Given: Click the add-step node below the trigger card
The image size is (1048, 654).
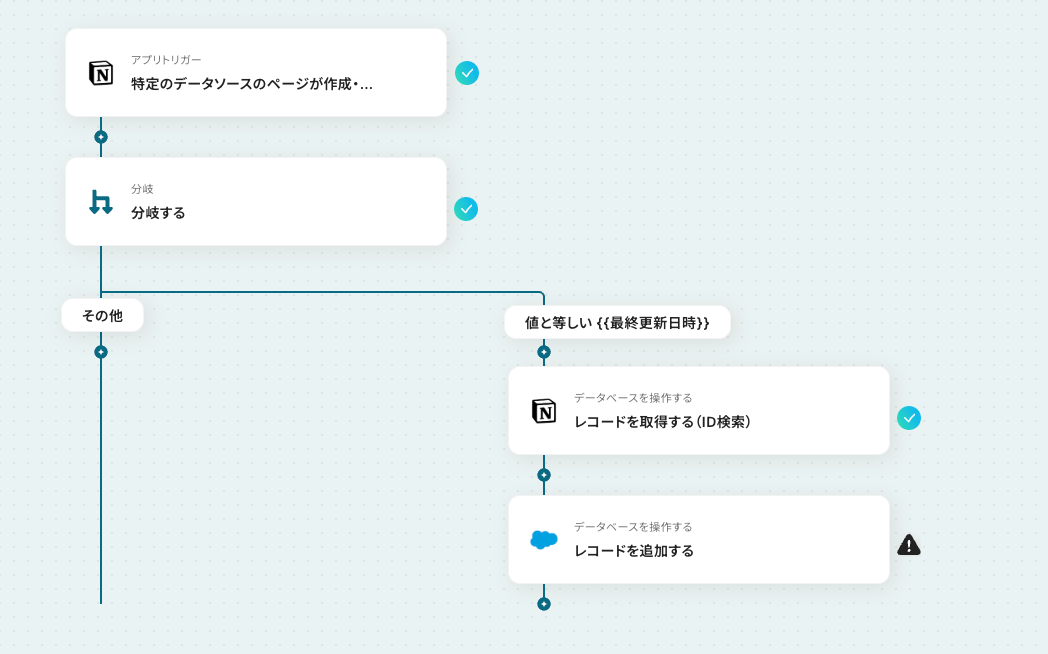Looking at the screenshot, I should click(101, 137).
